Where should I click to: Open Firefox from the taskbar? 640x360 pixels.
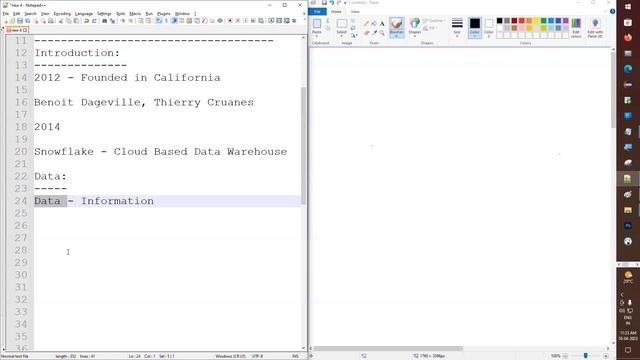628,38
